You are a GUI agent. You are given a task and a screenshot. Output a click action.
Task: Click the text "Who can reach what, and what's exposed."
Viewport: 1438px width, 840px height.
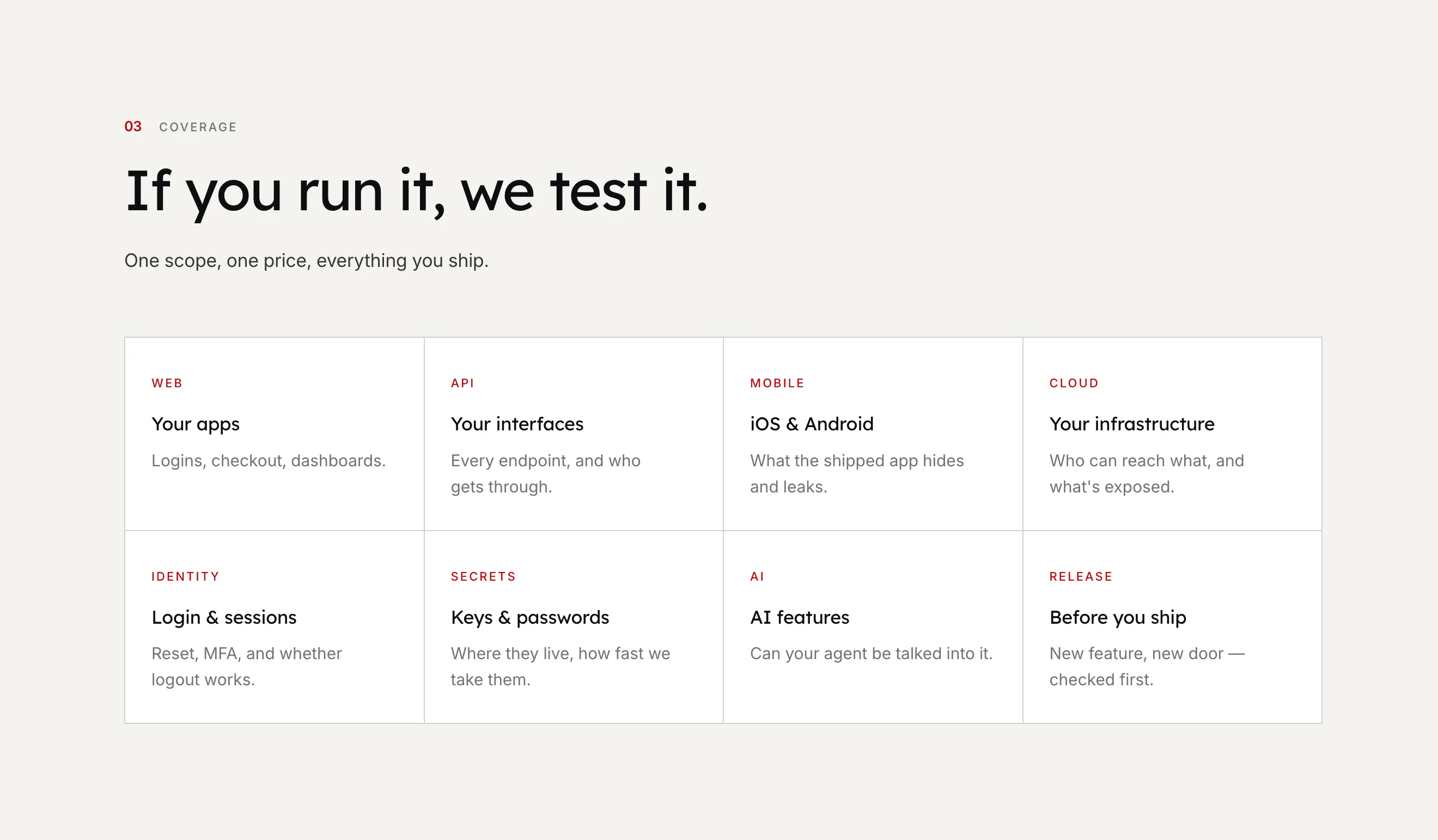click(1147, 473)
